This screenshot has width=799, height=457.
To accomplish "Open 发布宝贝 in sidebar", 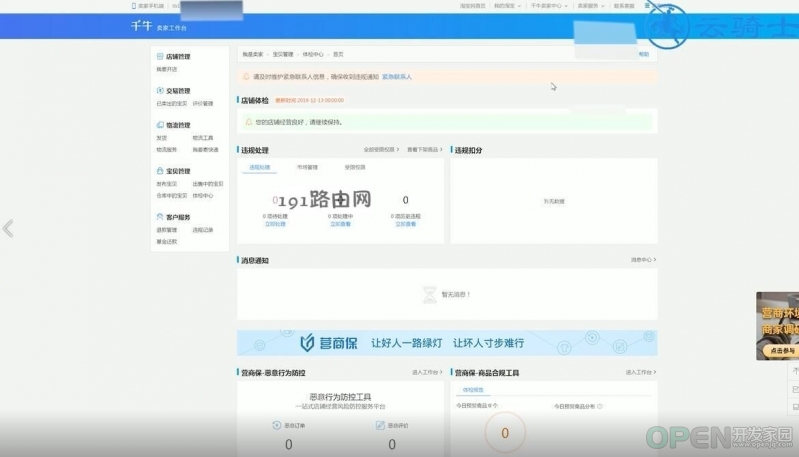I will pyautogui.click(x=167, y=184).
